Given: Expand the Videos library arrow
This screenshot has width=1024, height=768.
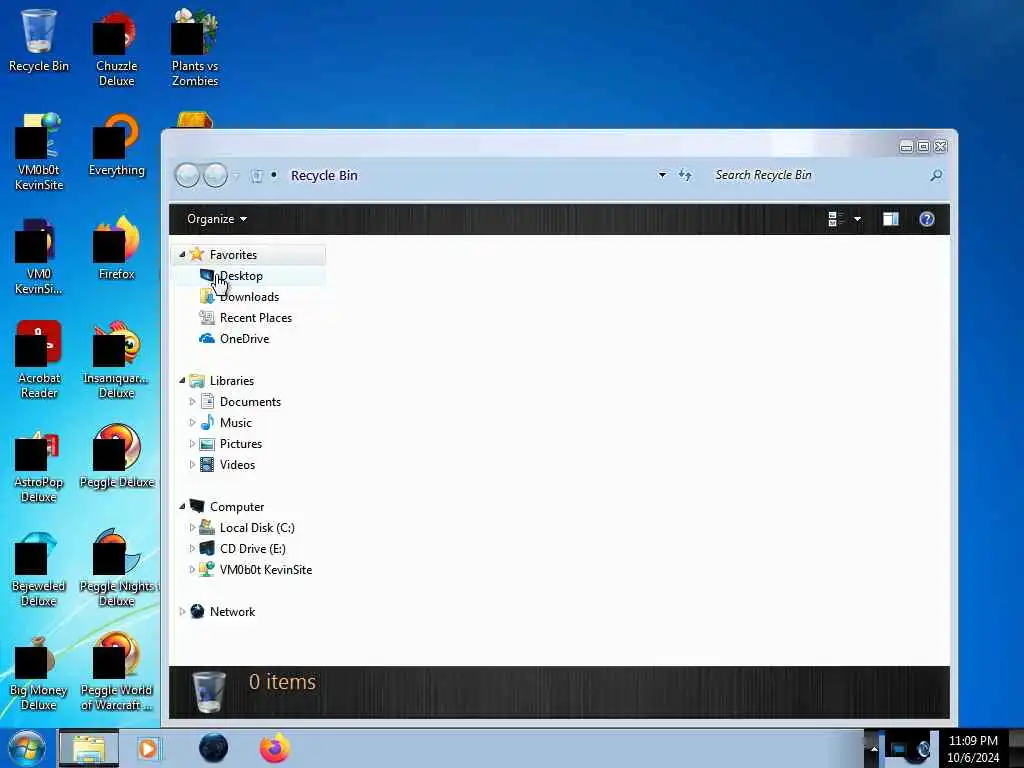Looking at the screenshot, I should pyautogui.click(x=192, y=464).
